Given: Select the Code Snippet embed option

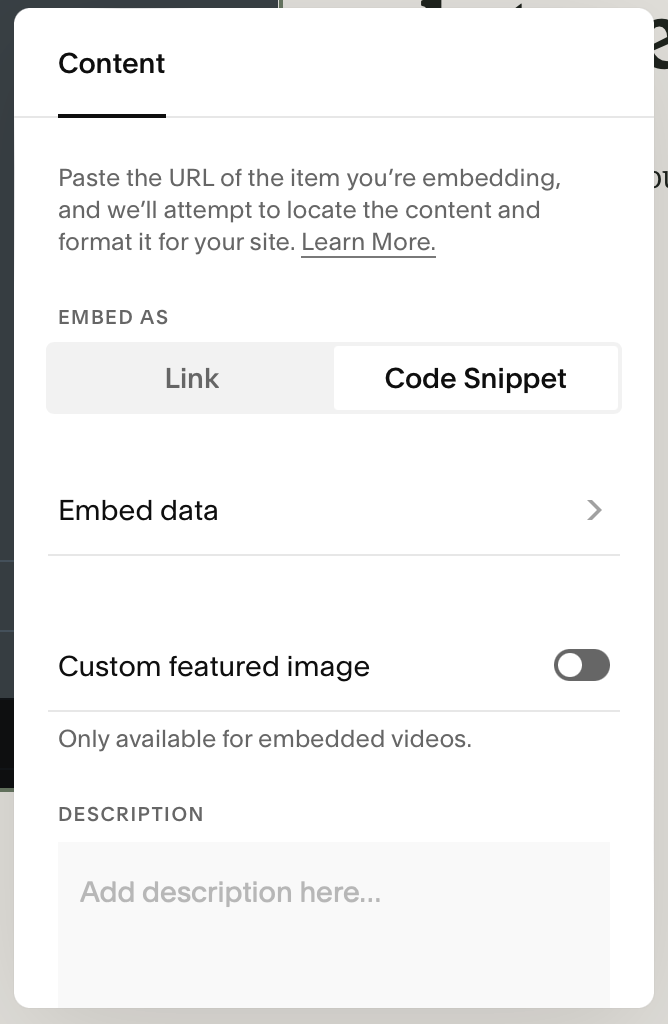Looking at the screenshot, I should 476,378.
